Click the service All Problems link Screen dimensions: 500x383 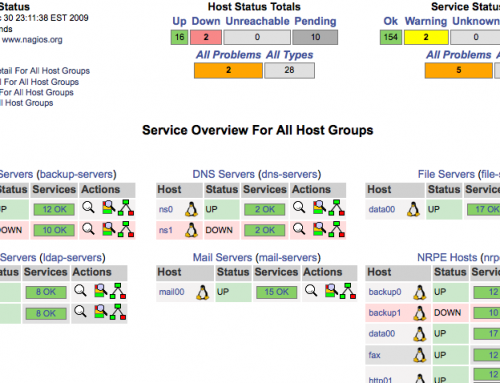(x=459, y=55)
